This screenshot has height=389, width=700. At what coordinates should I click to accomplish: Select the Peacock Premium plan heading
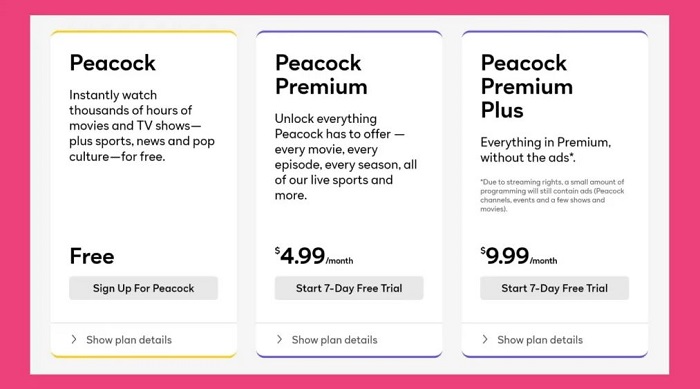(321, 75)
